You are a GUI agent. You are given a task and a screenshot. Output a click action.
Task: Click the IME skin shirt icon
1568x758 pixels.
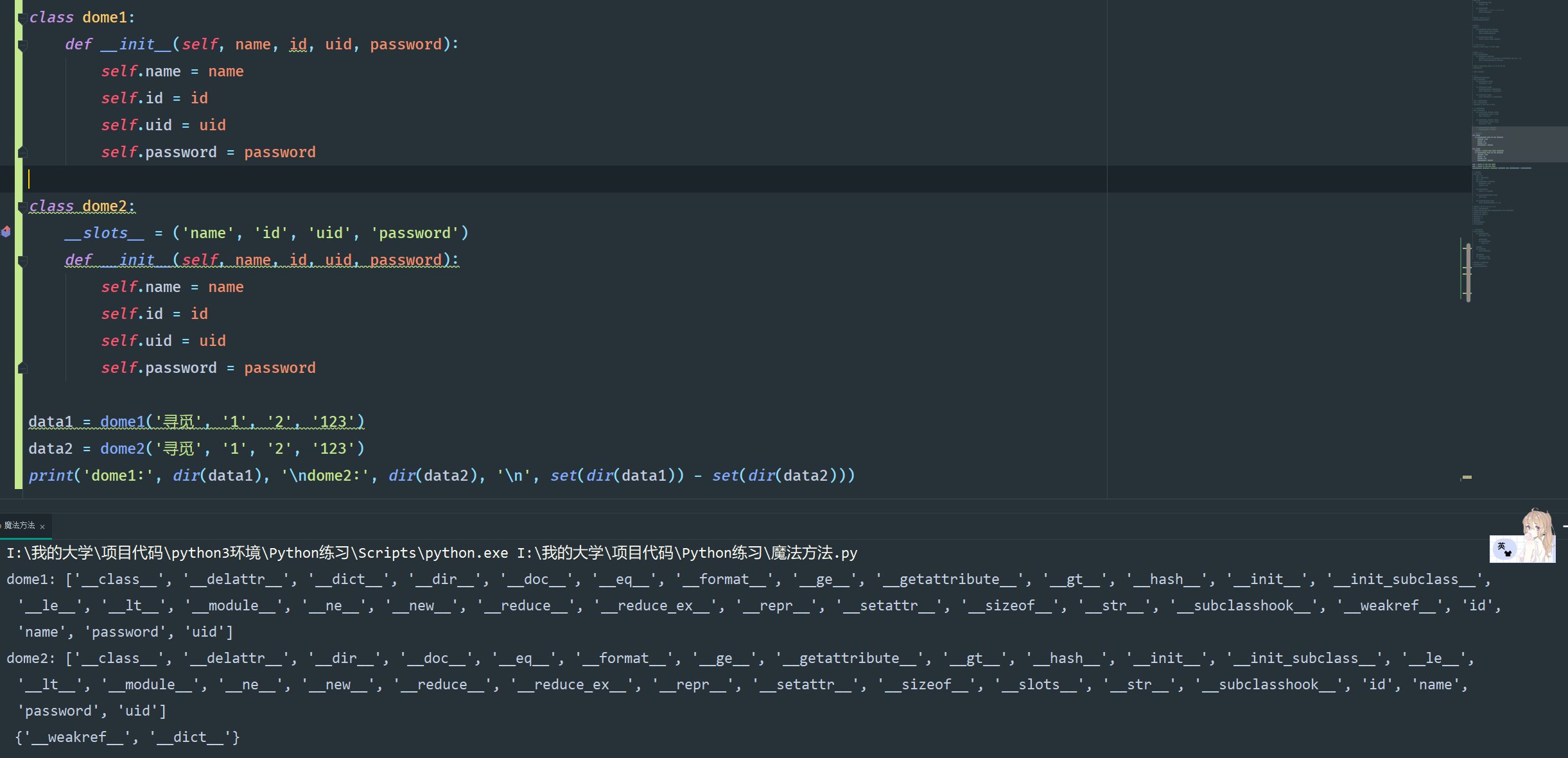pyautogui.click(x=1509, y=552)
